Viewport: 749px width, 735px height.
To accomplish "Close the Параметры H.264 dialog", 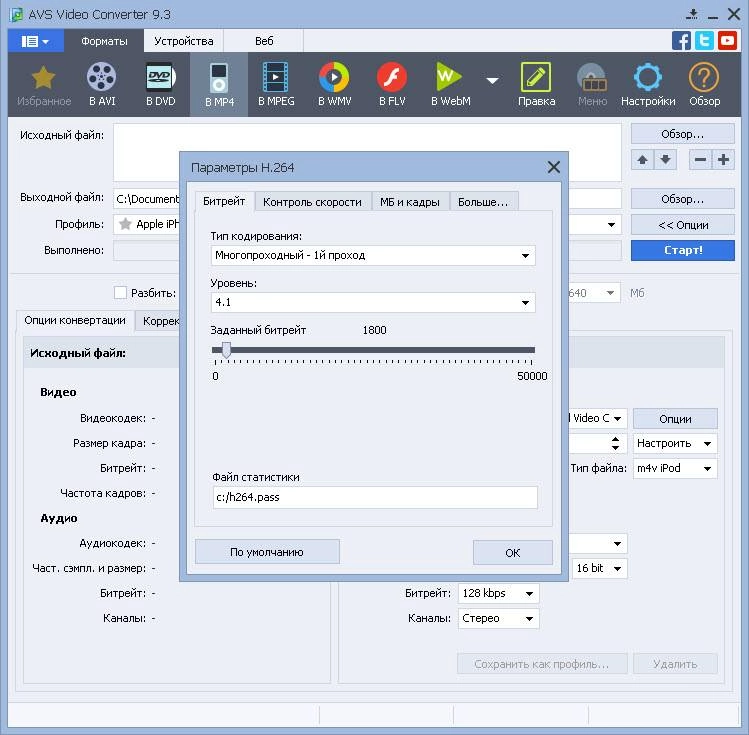I will point(554,167).
